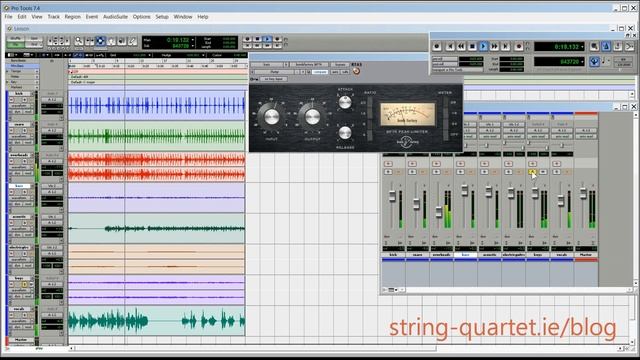Click the Edit window toolbar Record button
Viewport: 640px width, 360px height.
(x=278, y=39)
